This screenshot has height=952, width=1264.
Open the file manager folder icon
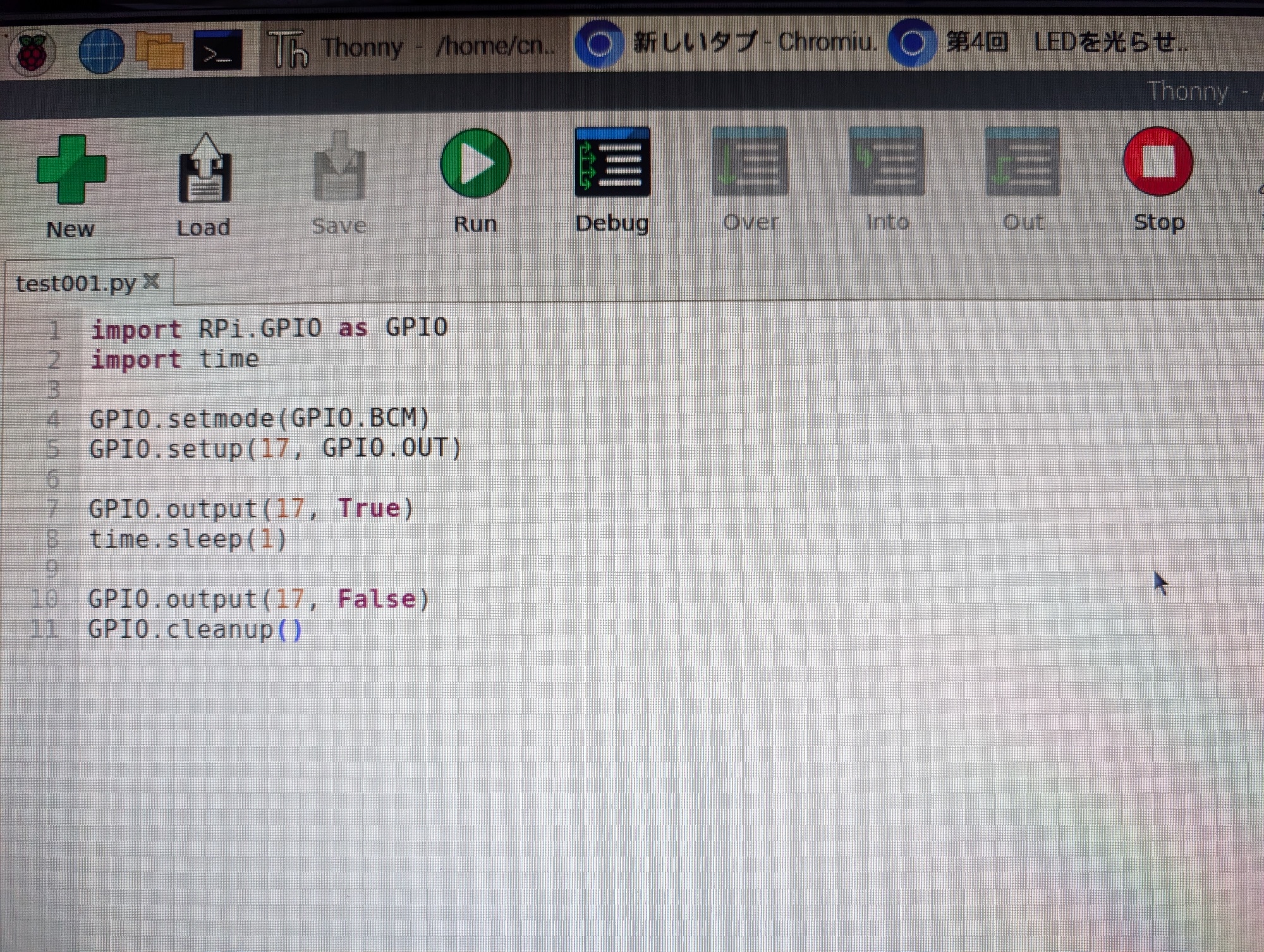(x=159, y=51)
